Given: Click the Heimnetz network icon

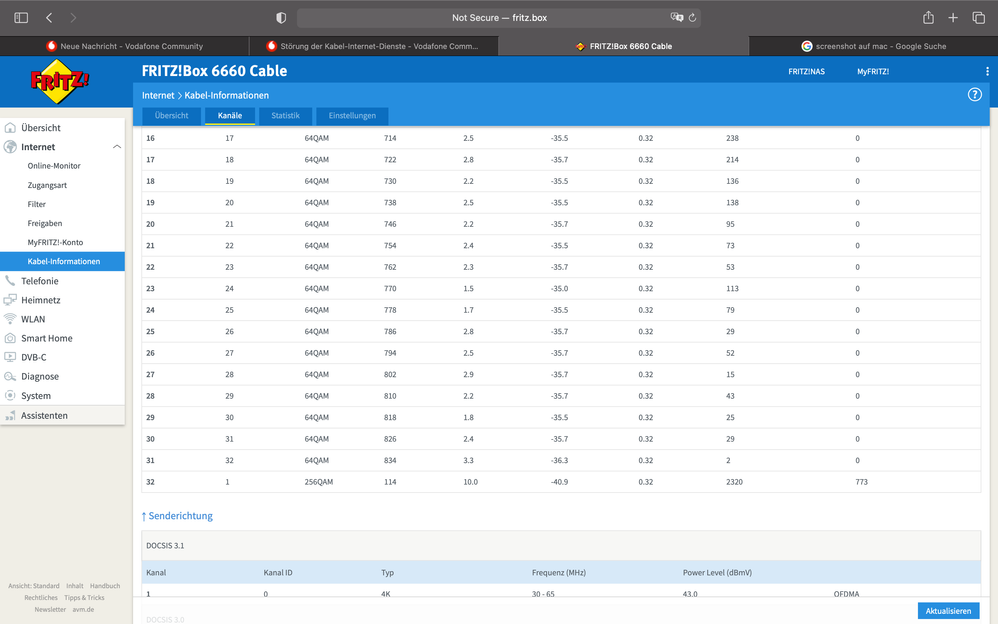Looking at the screenshot, I should (x=10, y=300).
